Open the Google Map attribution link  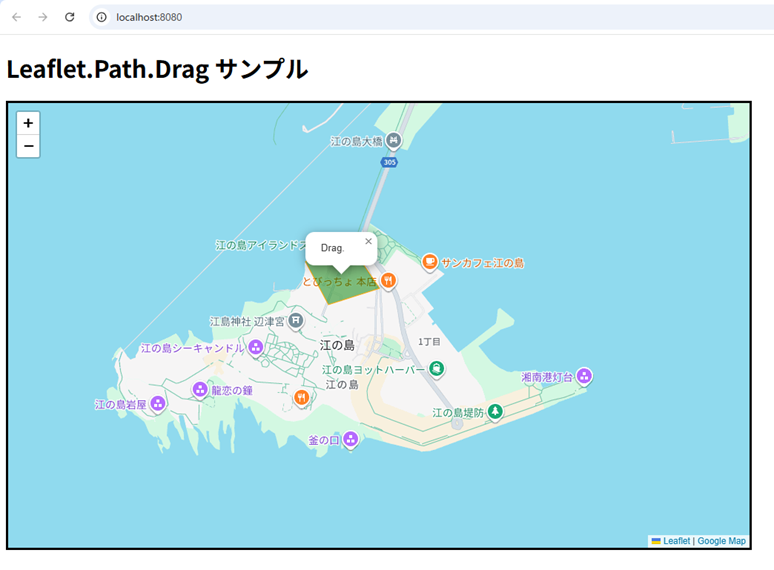721,541
